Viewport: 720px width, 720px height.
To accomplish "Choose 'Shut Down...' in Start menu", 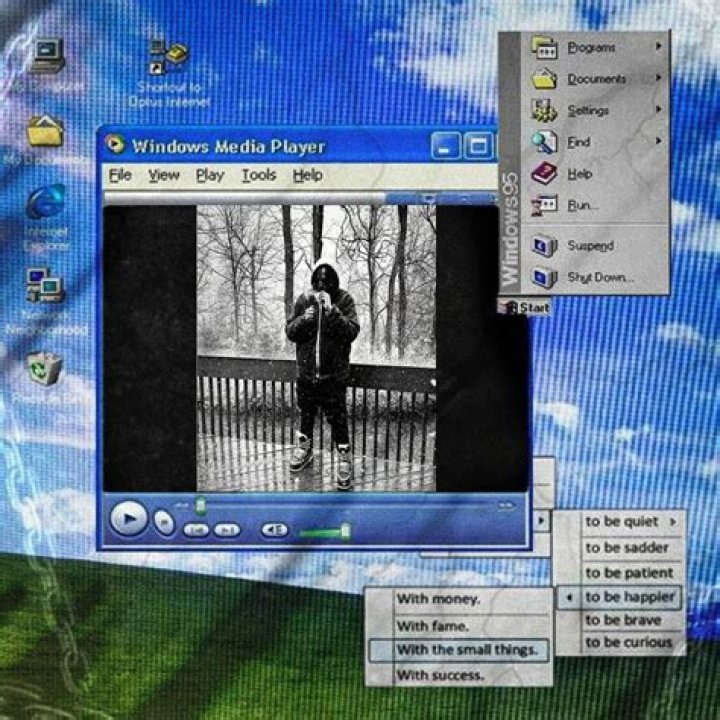I will [x=601, y=277].
